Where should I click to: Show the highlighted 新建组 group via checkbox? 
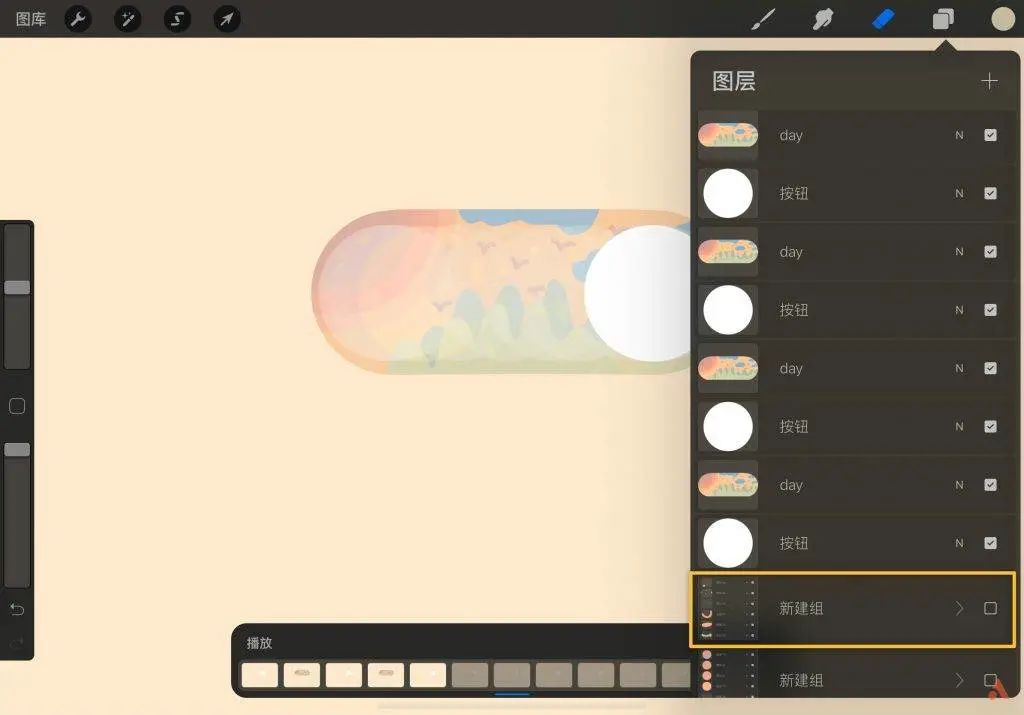pos(990,609)
